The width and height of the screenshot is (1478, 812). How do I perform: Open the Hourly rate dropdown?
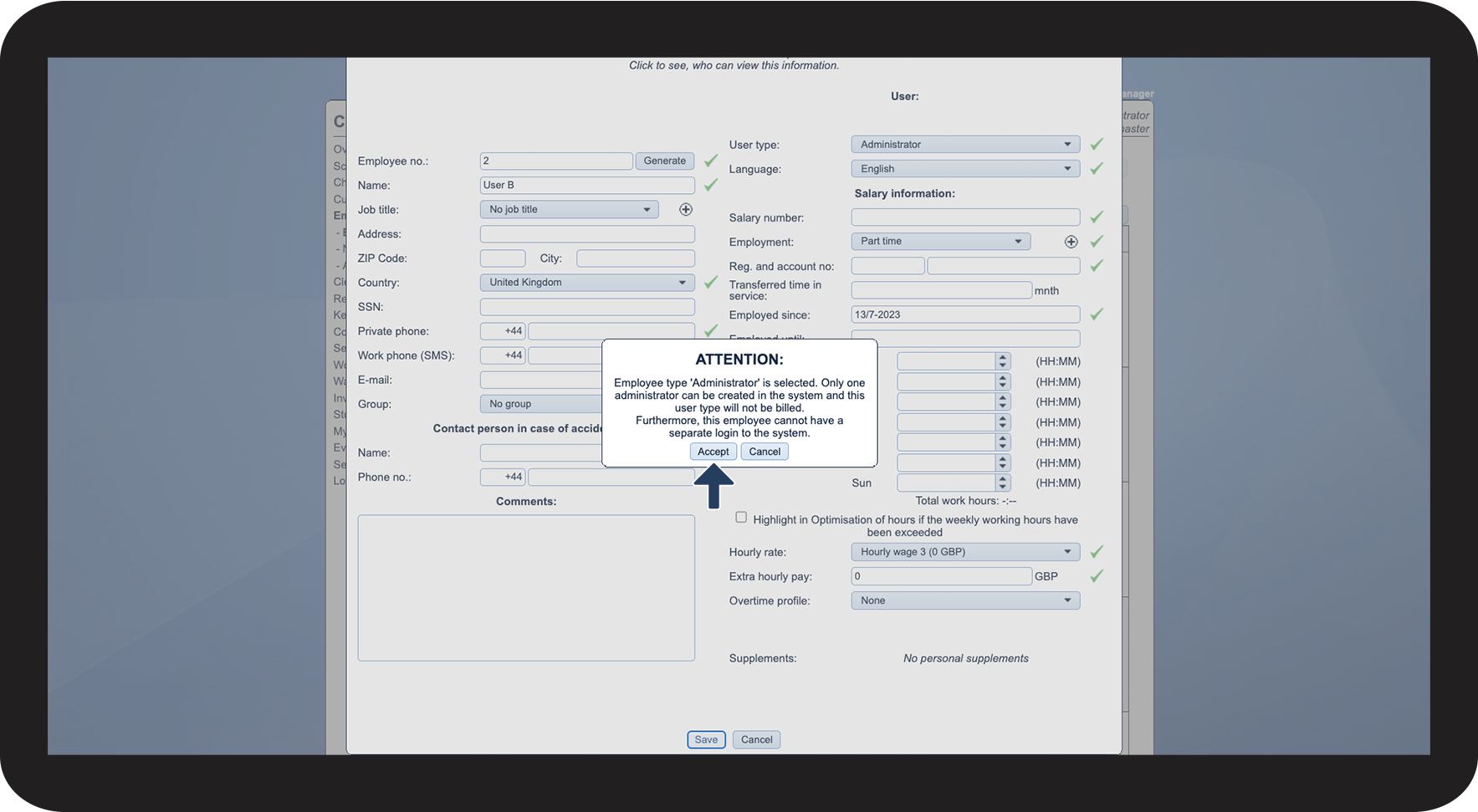tap(965, 552)
